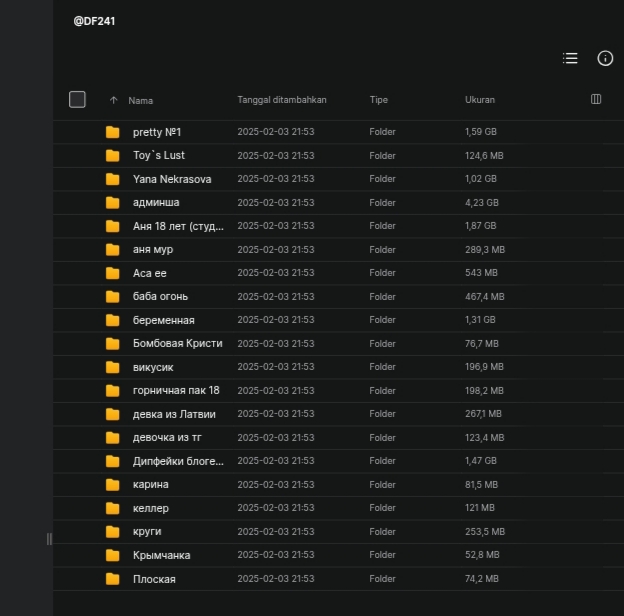Click folder icon of Yana Nekrasova
Screen dimensions: 624x616
[x=113, y=179]
